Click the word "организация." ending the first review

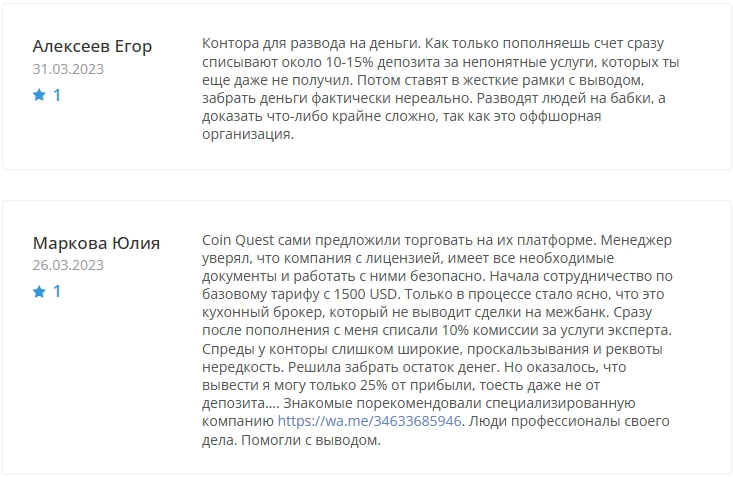pos(248,134)
